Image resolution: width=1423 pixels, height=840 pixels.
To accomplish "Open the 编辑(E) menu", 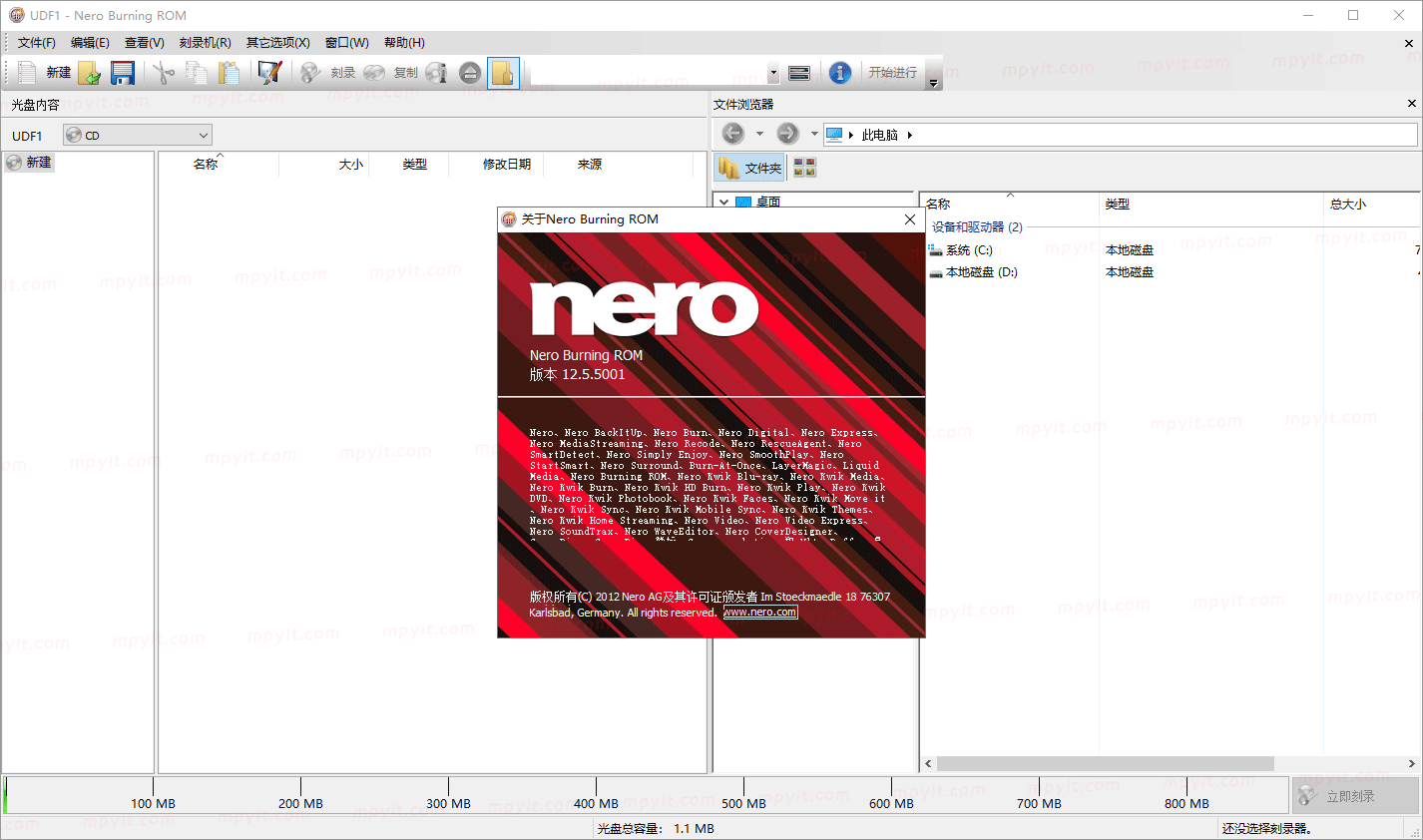I will click(90, 43).
